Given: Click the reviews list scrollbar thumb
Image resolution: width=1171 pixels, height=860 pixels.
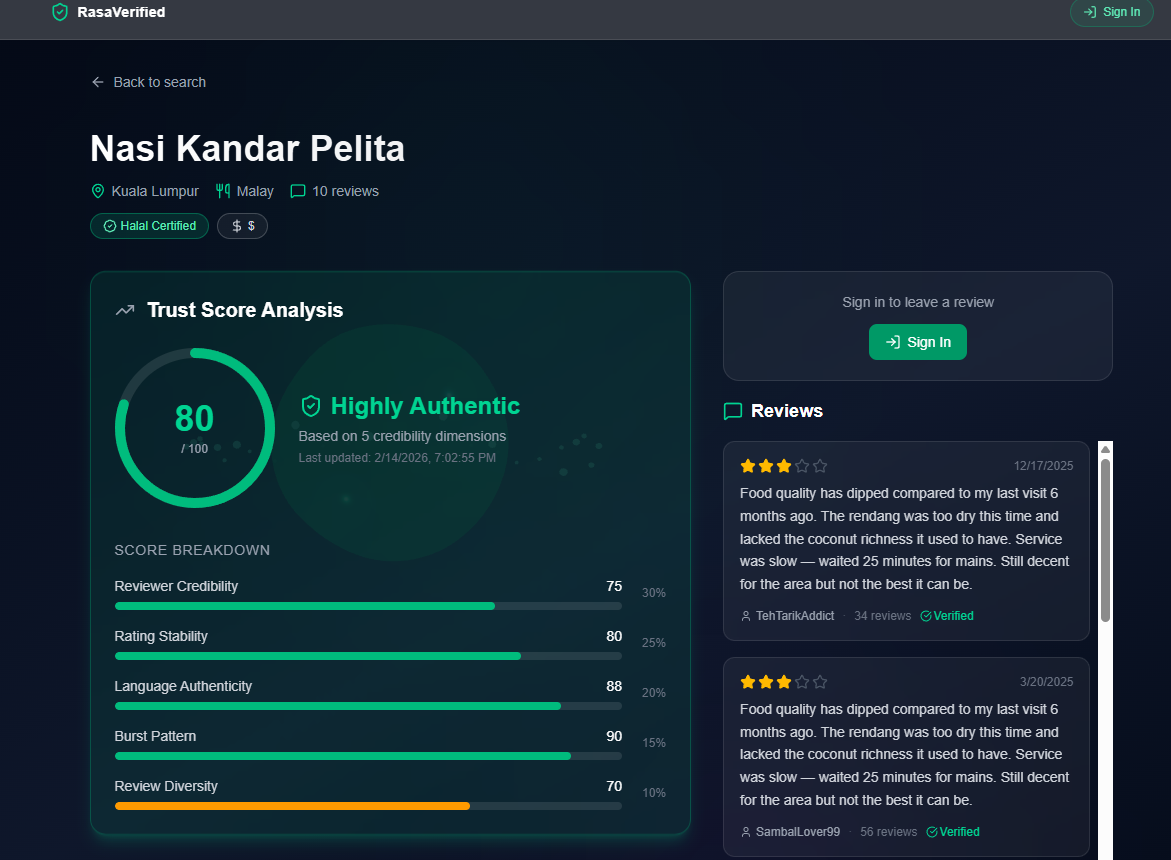Looking at the screenshot, I should pyautogui.click(x=1105, y=540).
